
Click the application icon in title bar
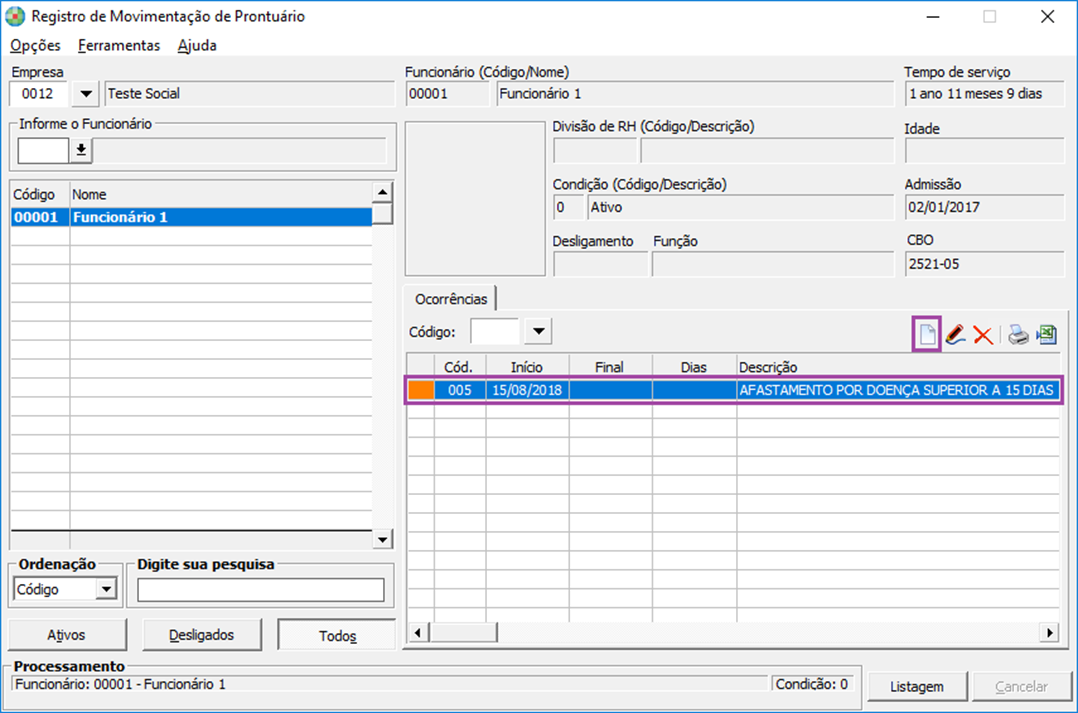[14, 17]
